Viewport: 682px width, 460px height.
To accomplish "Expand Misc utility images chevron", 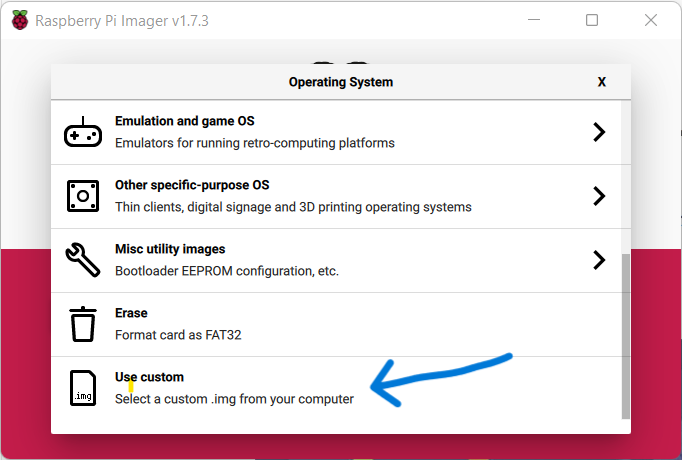I will [x=599, y=260].
